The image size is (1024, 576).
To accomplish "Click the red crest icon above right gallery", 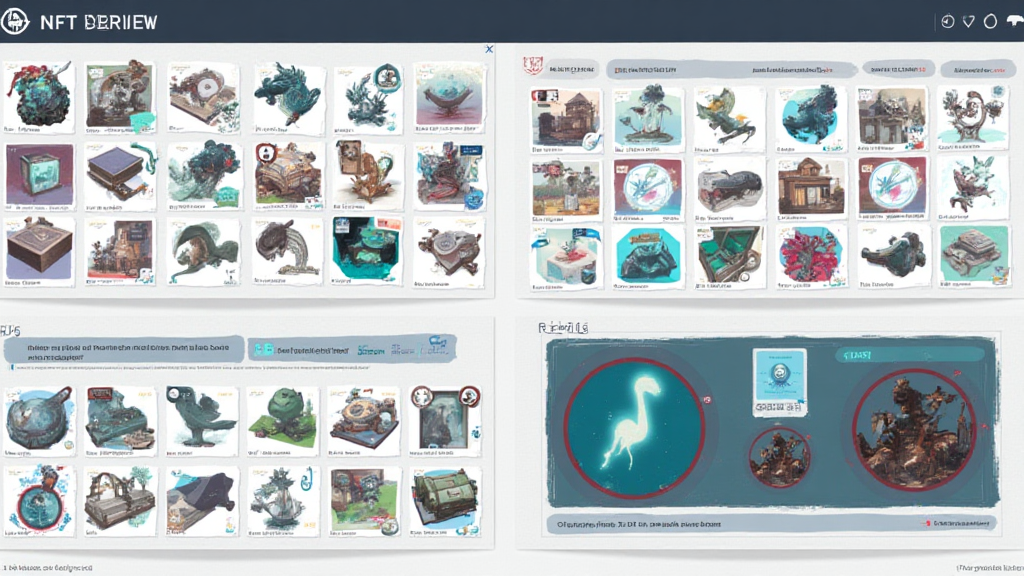I will [533, 66].
